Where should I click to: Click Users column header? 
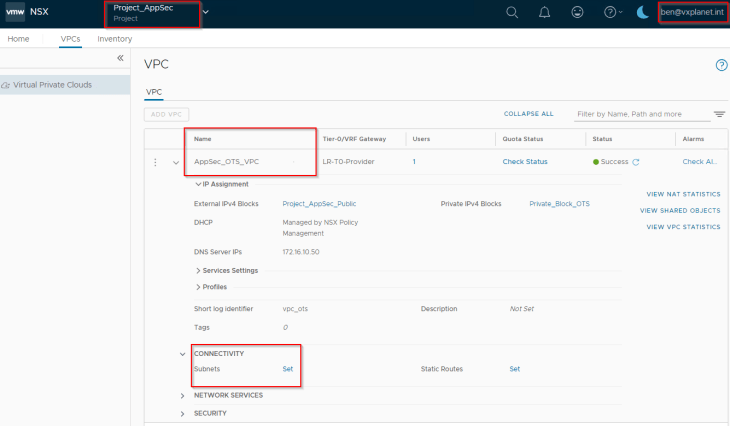pyautogui.click(x=421, y=139)
